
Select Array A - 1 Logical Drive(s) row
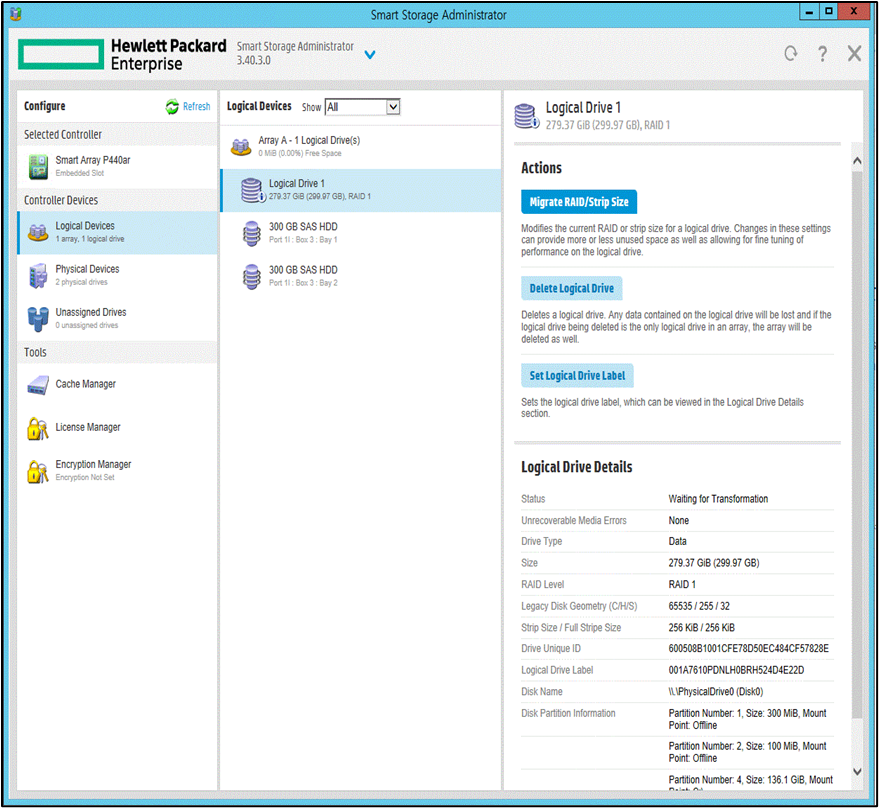tap(360, 147)
